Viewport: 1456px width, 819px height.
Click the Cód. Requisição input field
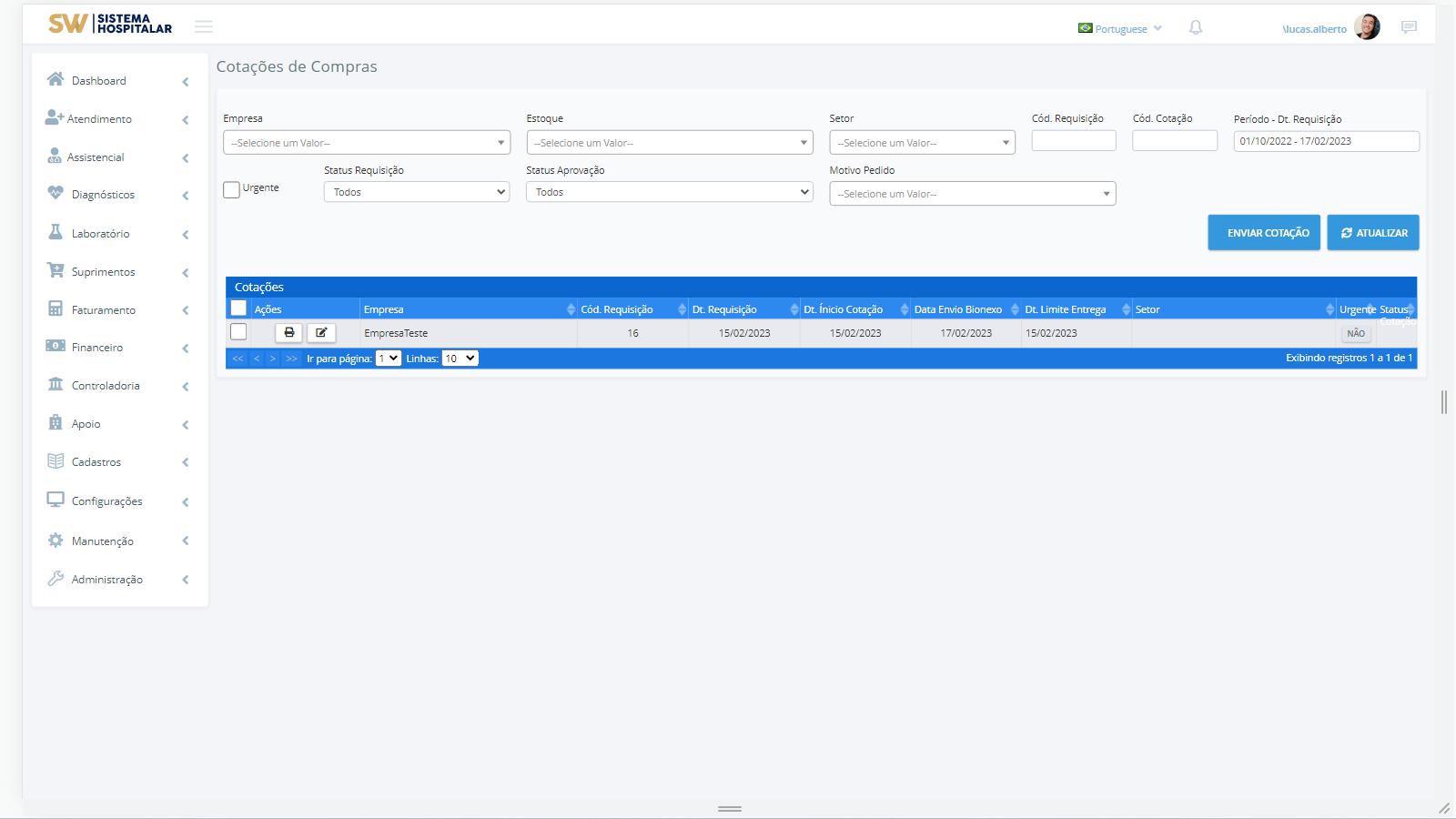pos(1074,141)
